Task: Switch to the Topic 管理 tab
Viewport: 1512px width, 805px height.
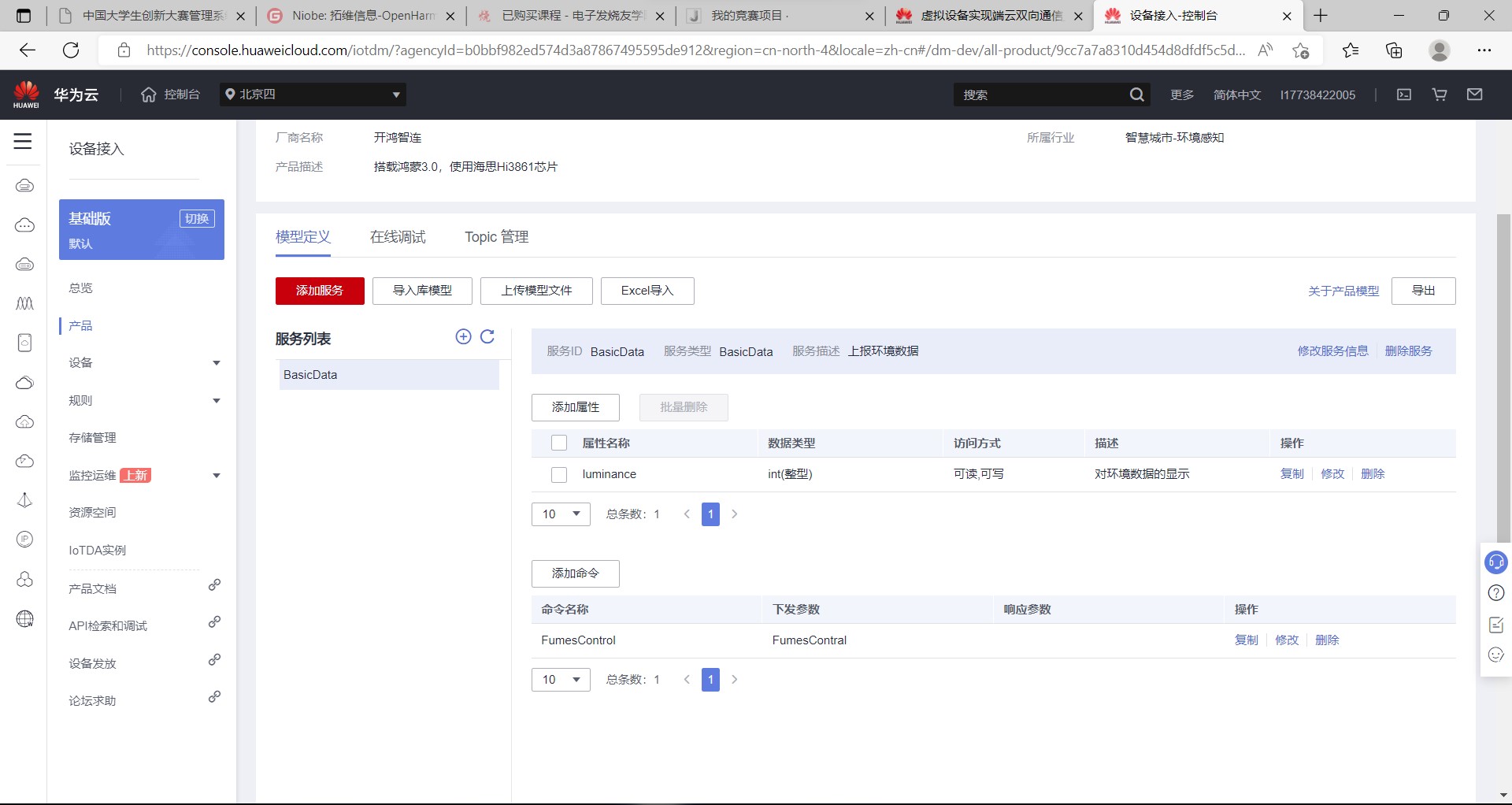Action: tap(496, 237)
